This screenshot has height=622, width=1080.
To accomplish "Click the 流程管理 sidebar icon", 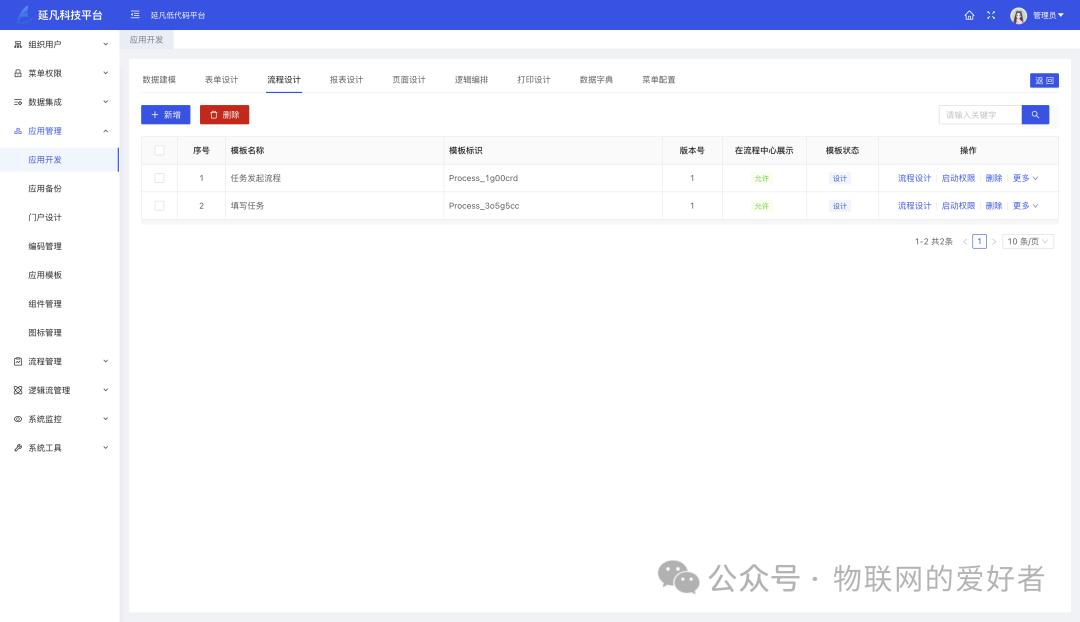I will 18,361.
